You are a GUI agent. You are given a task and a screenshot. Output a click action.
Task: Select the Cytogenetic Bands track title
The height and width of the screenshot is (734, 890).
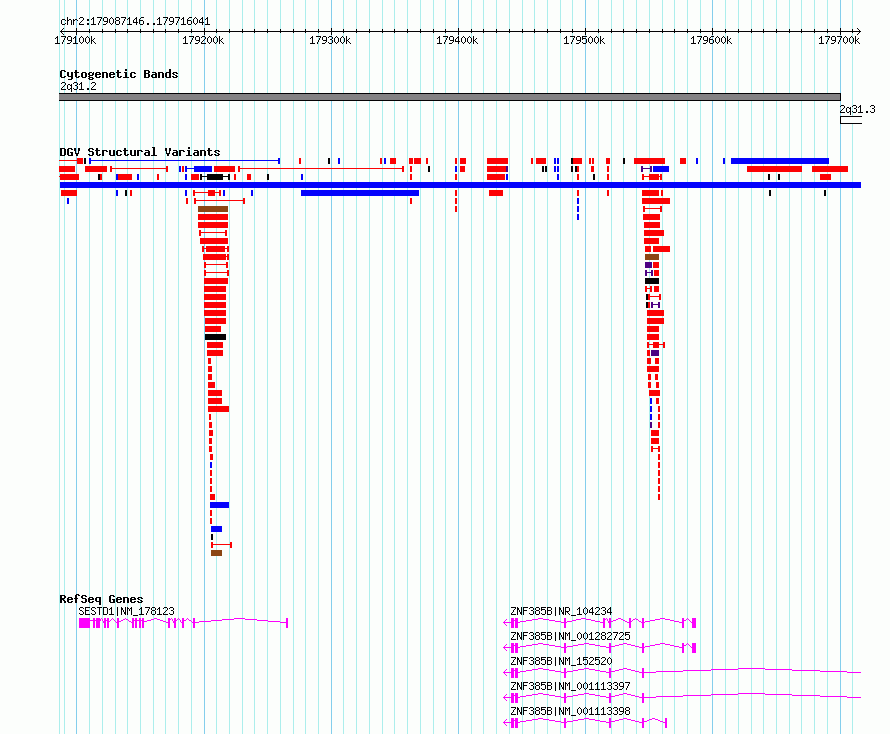tap(119, 74)
